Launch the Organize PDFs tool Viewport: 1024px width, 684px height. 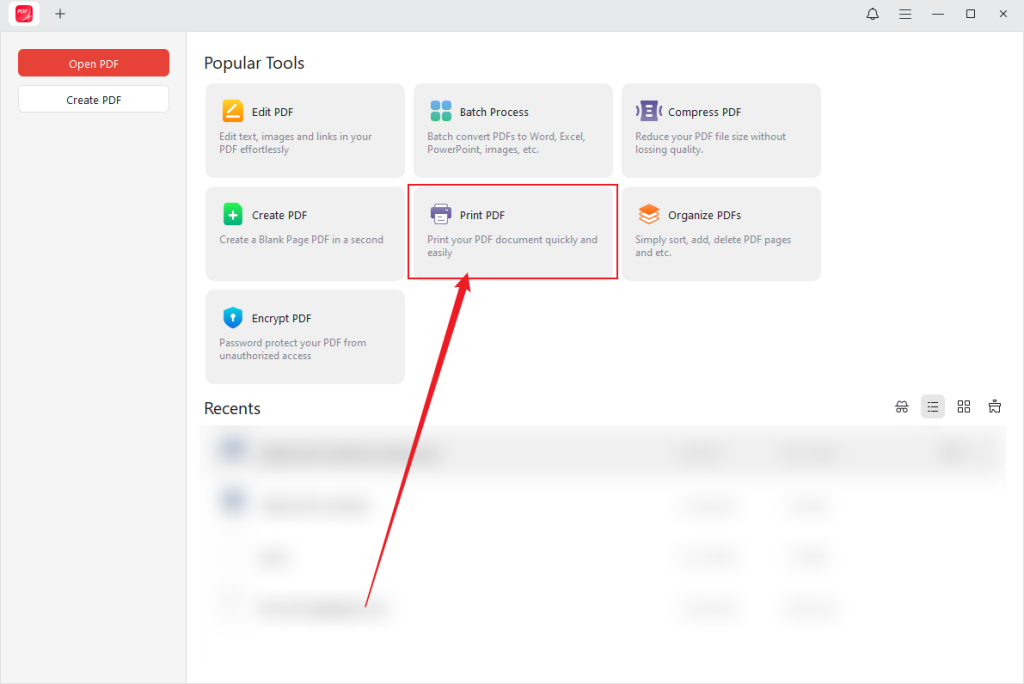pyautogui.click(x=720, y=233)
